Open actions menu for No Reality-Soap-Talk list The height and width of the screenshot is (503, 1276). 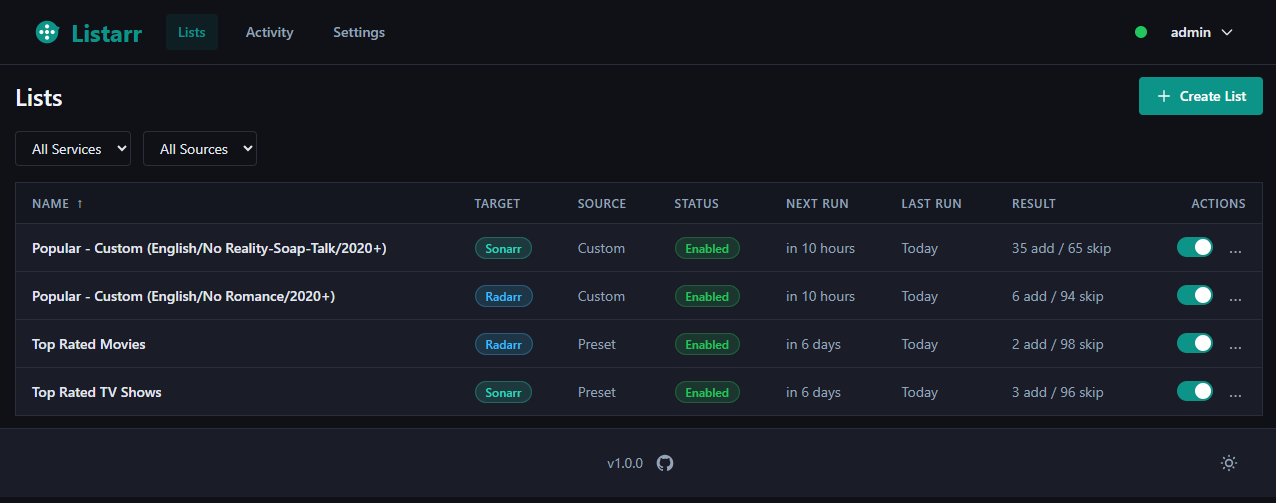pyautogui.click(x=1235, y=249)
